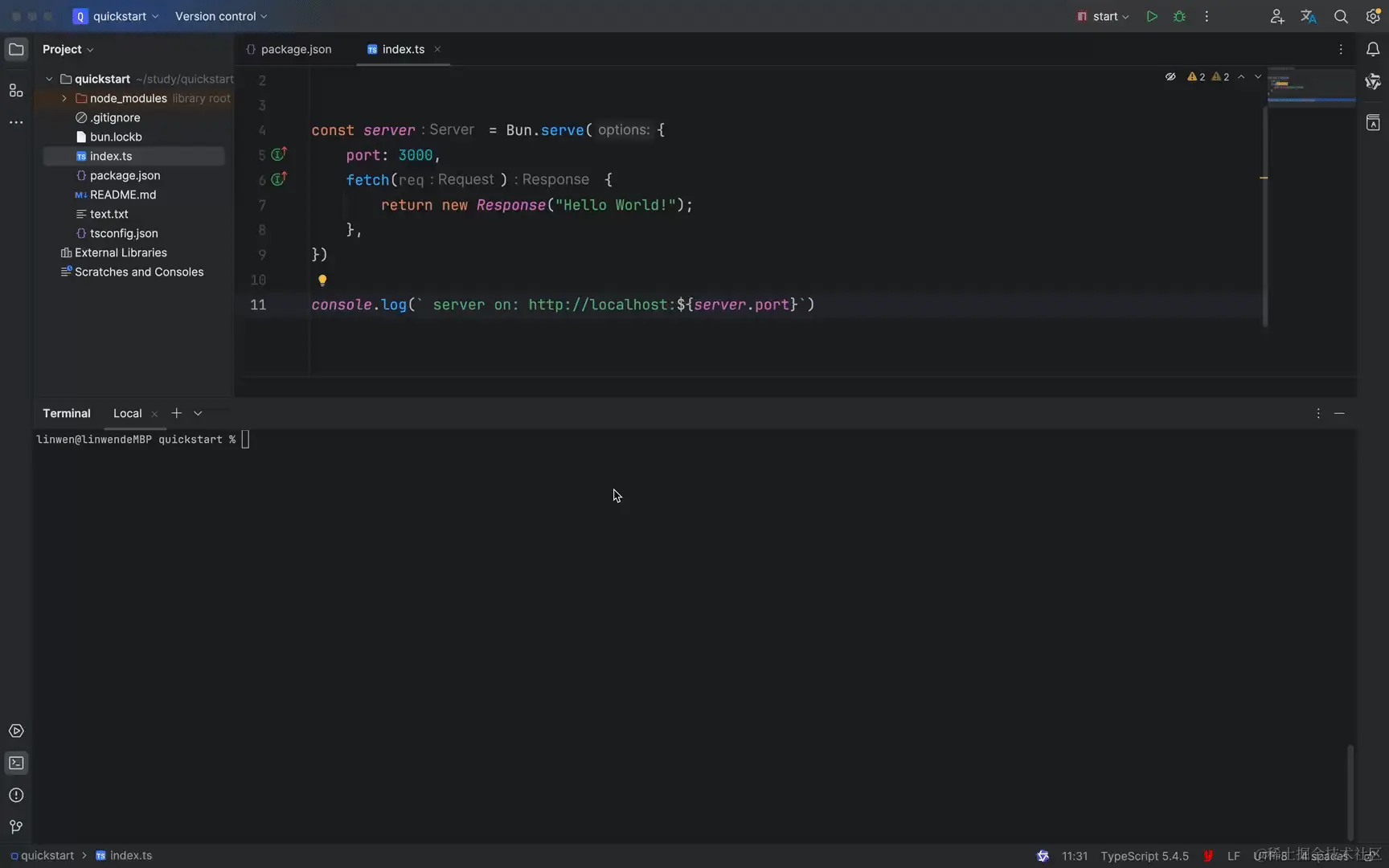The height and width of the screenshot is (868, 1389).
Task: Click the terminal command prompt input
Action: coord(246,439)
